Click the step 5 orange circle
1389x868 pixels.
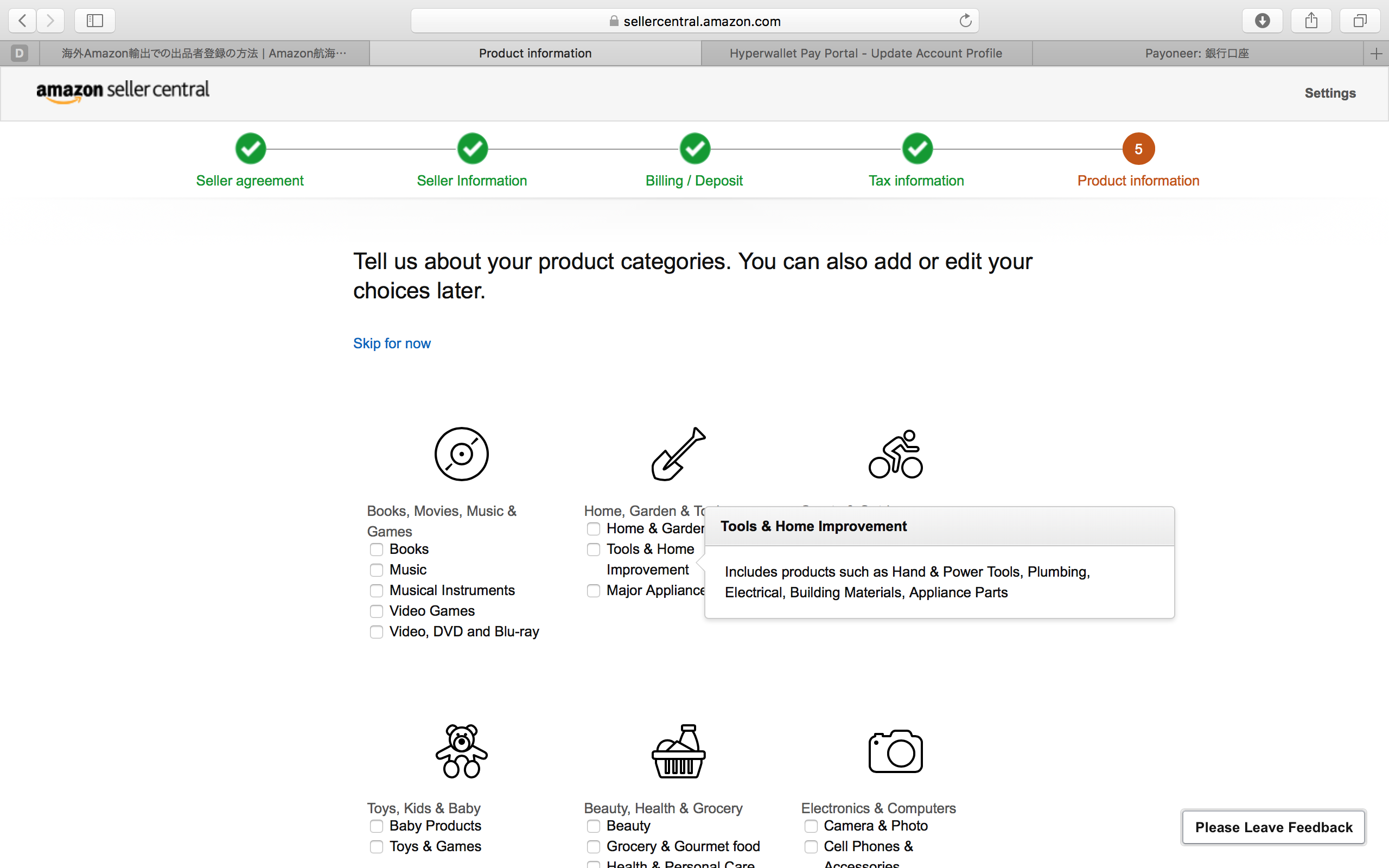[x=1138, y=149]
